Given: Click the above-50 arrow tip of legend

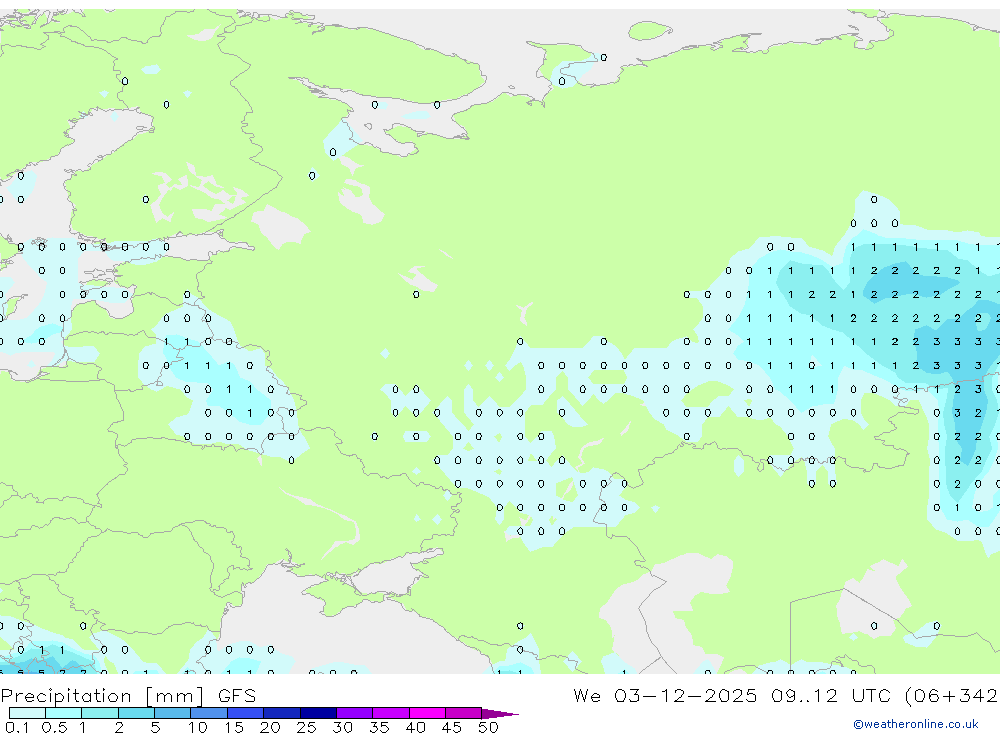Looking at the screenshot, I should [500, 714].
